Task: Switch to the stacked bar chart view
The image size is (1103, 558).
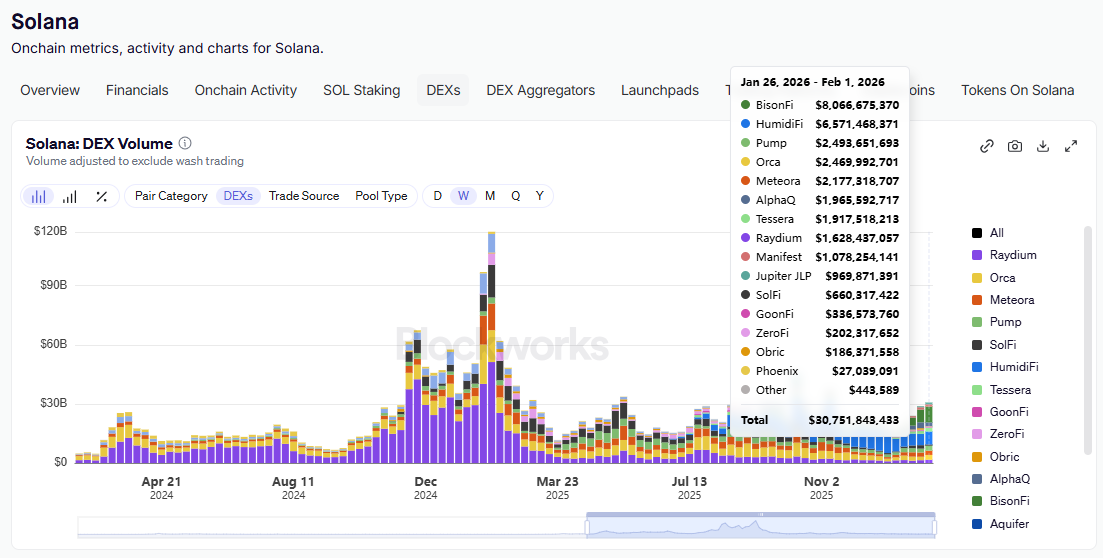Action: coord(39,196)
